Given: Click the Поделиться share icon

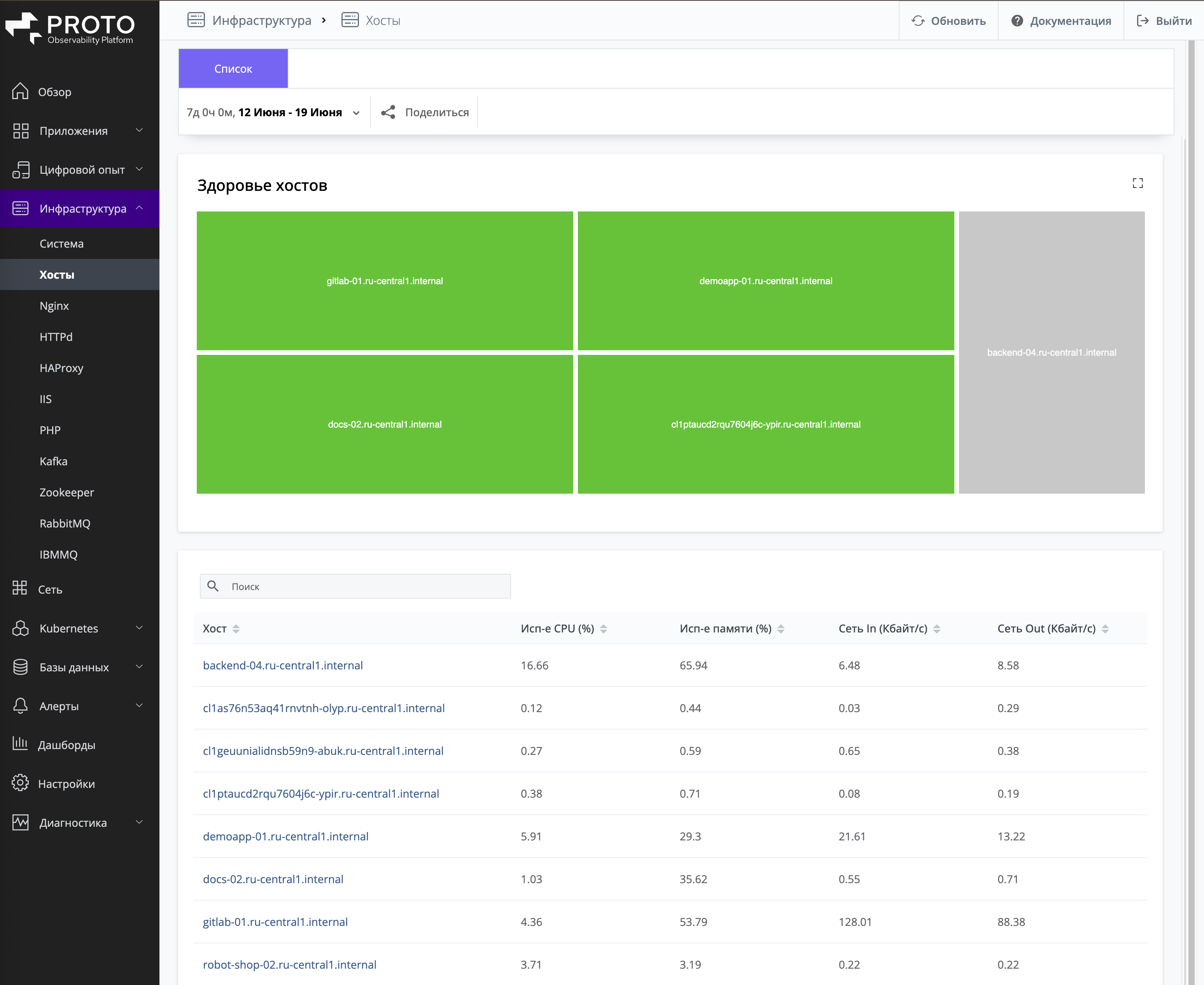Looking at the screenshot, I should point(388,112).
